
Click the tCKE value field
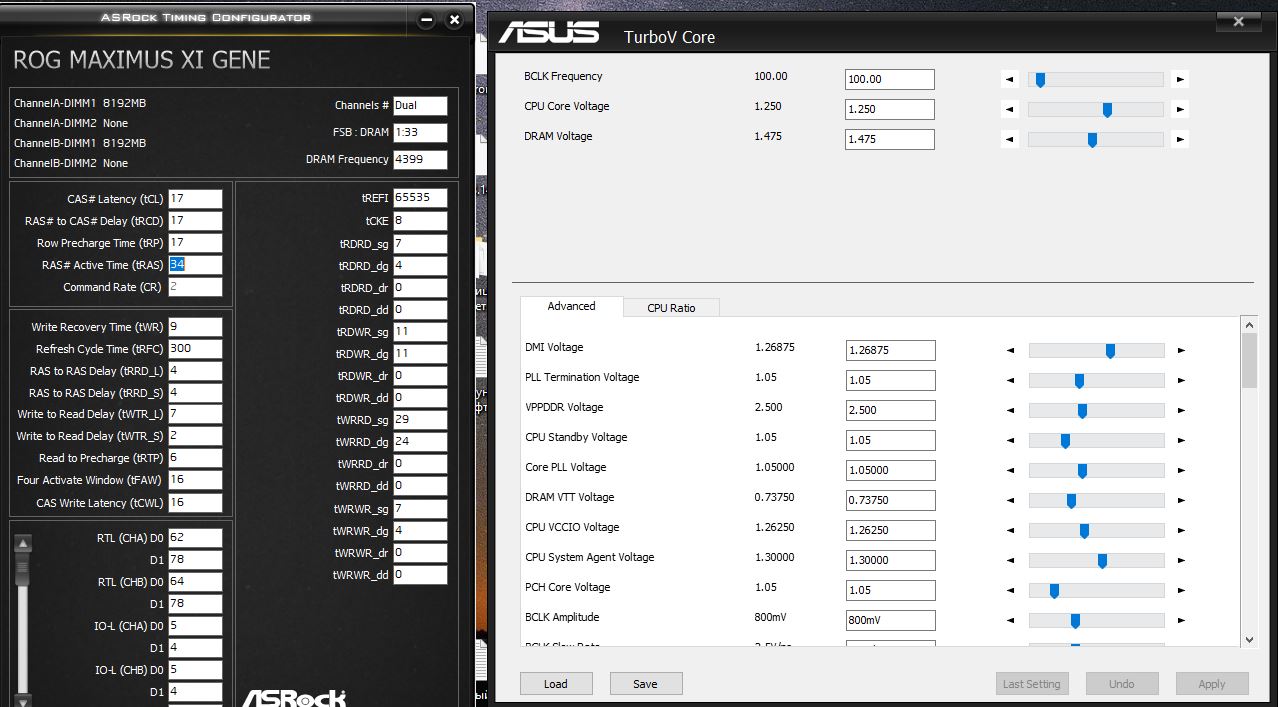pyautogui.click(x=420, y=221)
